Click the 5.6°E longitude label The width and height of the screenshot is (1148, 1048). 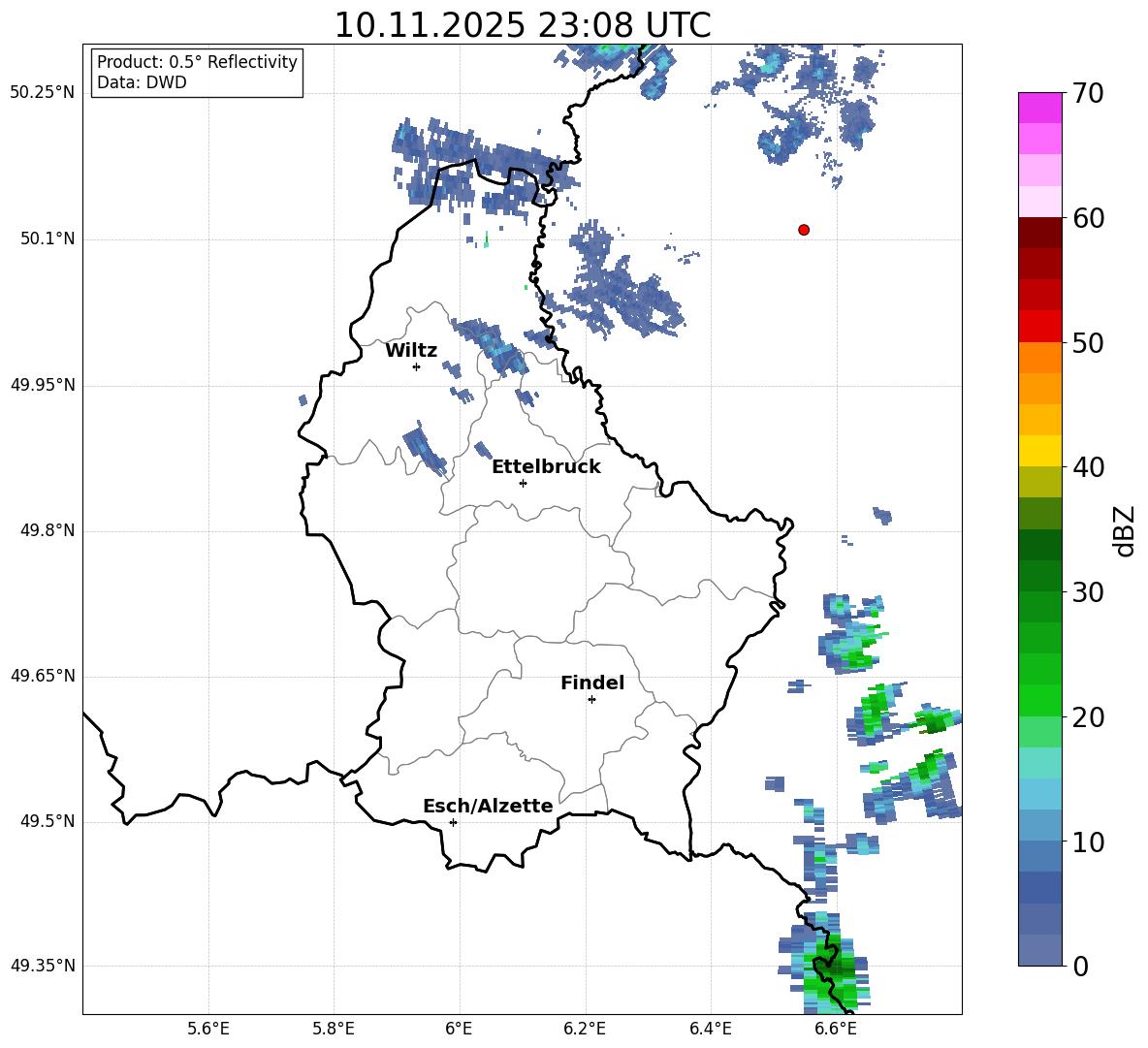pos(208,1029)
